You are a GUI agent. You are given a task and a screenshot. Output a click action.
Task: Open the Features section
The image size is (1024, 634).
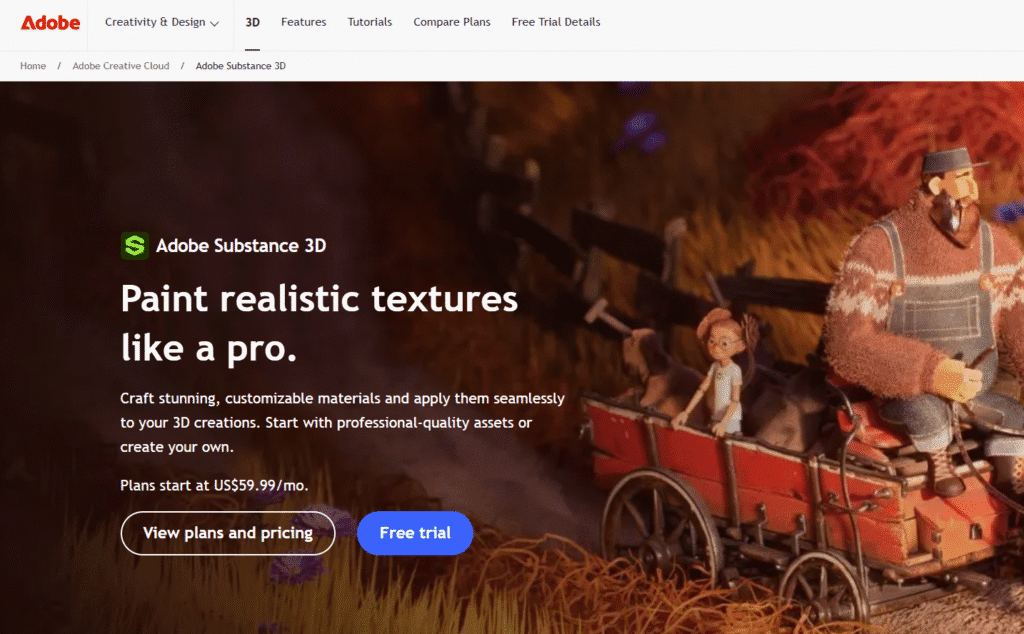coord(303,21)
